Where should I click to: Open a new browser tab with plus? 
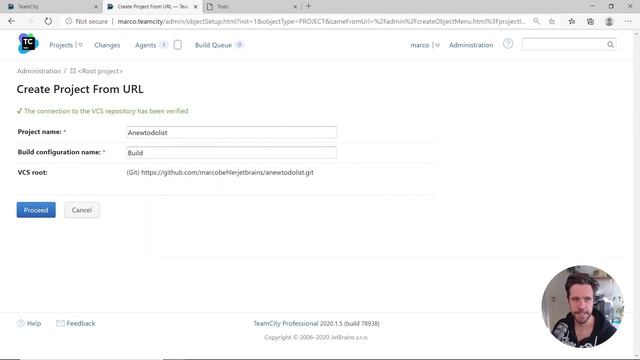[308, 6]
